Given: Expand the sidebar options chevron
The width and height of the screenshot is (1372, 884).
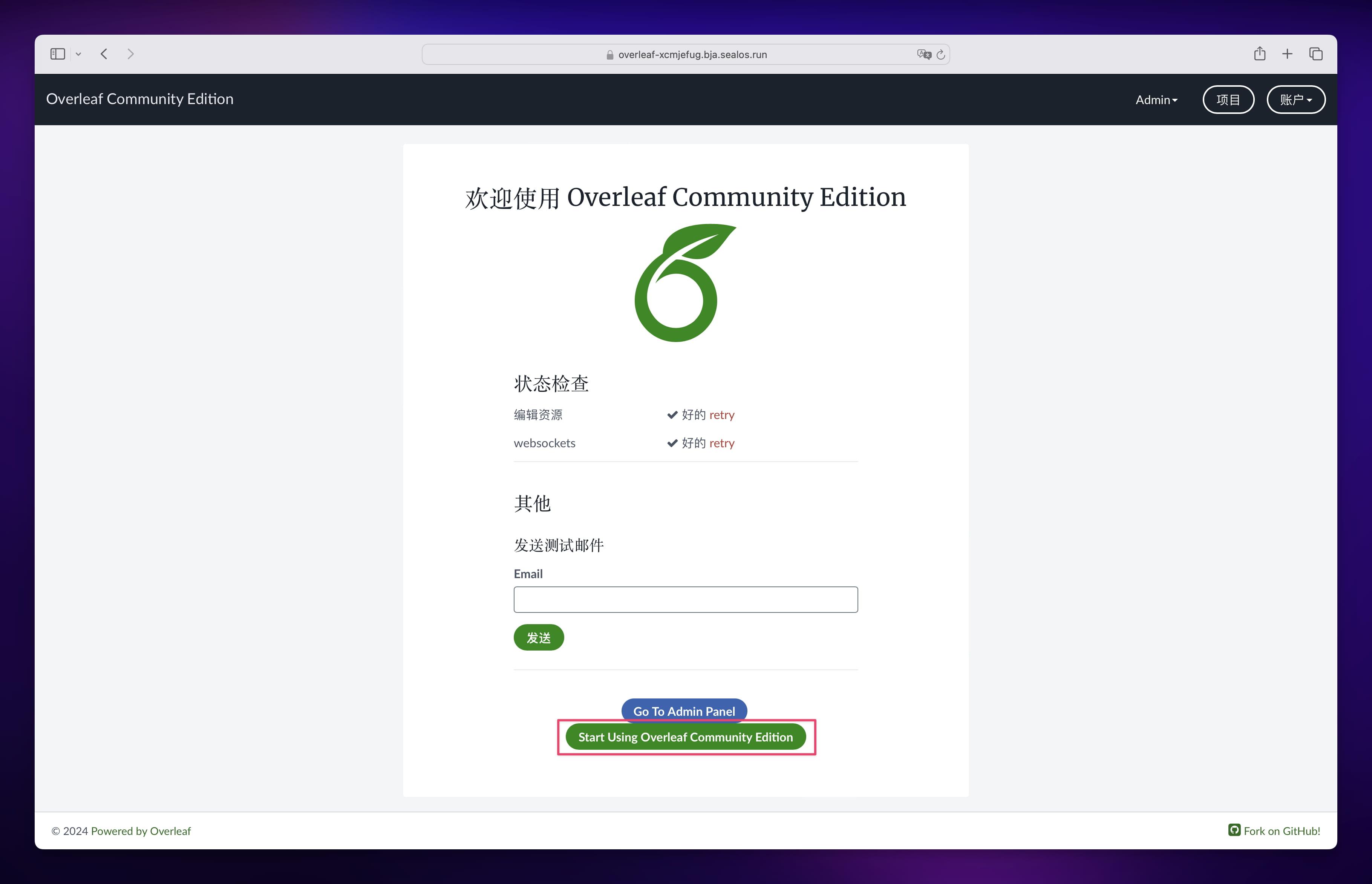Looking at the screenshot, I should click(x=79, y=54).
